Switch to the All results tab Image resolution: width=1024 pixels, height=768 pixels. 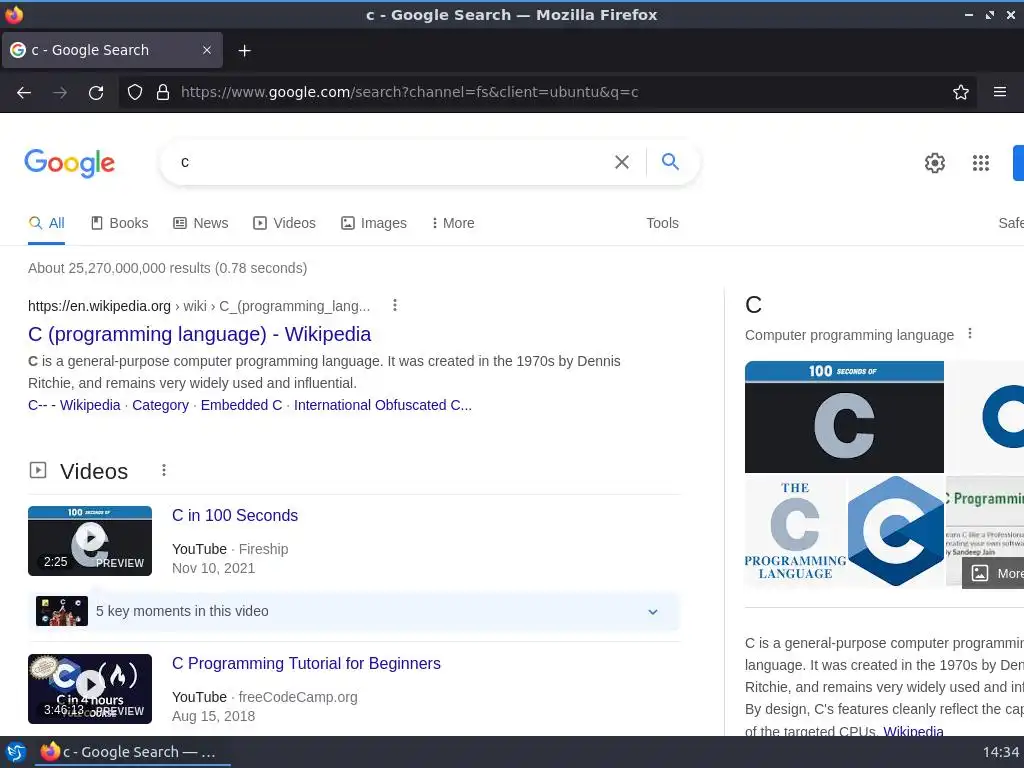(x=46, y=223)
